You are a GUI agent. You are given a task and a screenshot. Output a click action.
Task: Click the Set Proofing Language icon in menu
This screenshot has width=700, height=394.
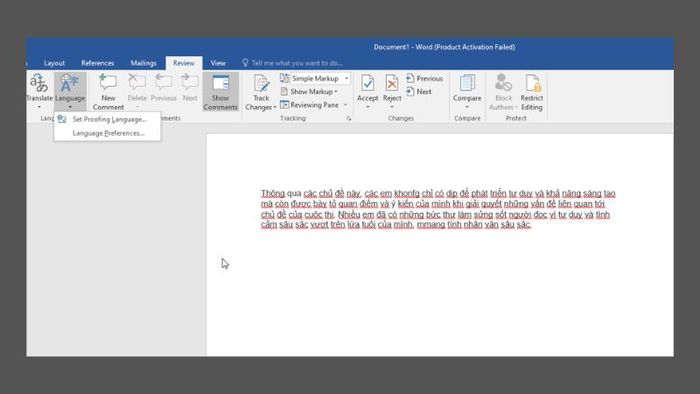pos(62,119)
